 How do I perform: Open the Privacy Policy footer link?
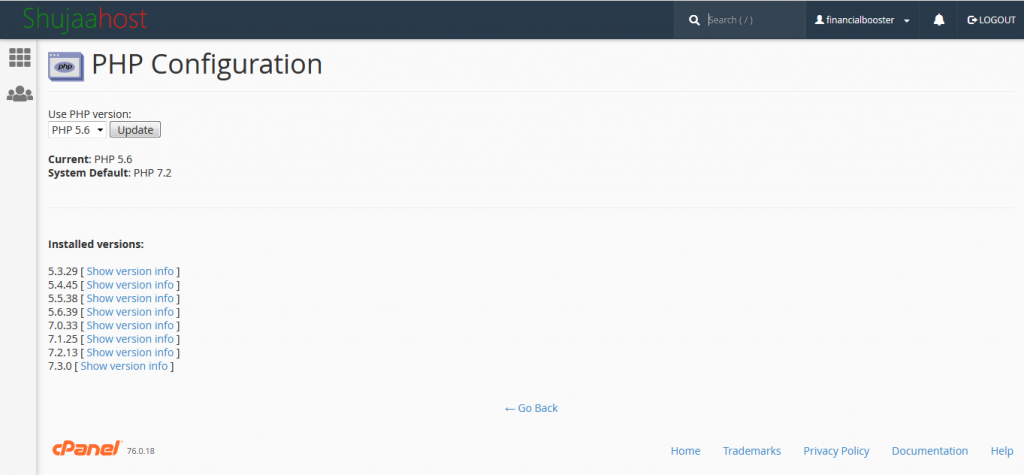point(837,451)
